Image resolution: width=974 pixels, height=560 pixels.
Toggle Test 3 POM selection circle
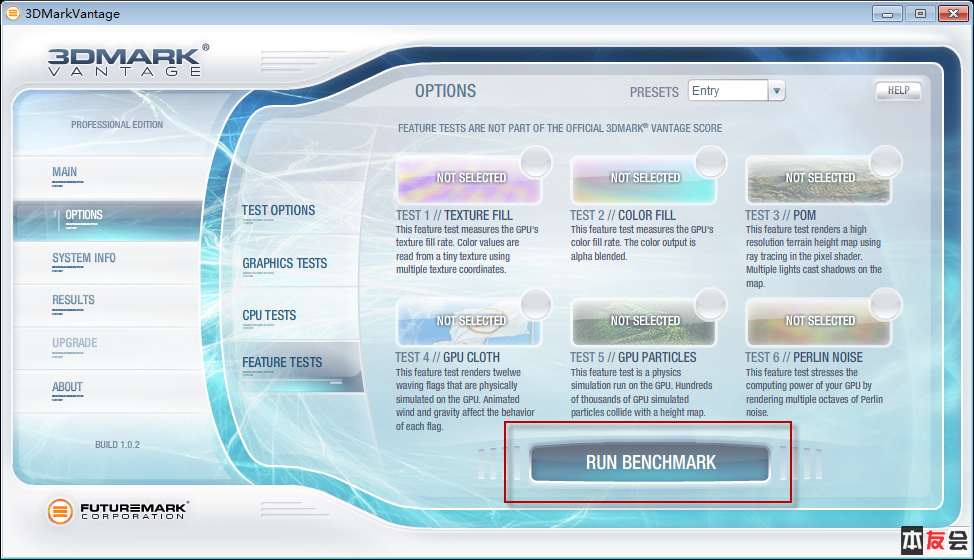click(x=886, y=161)
